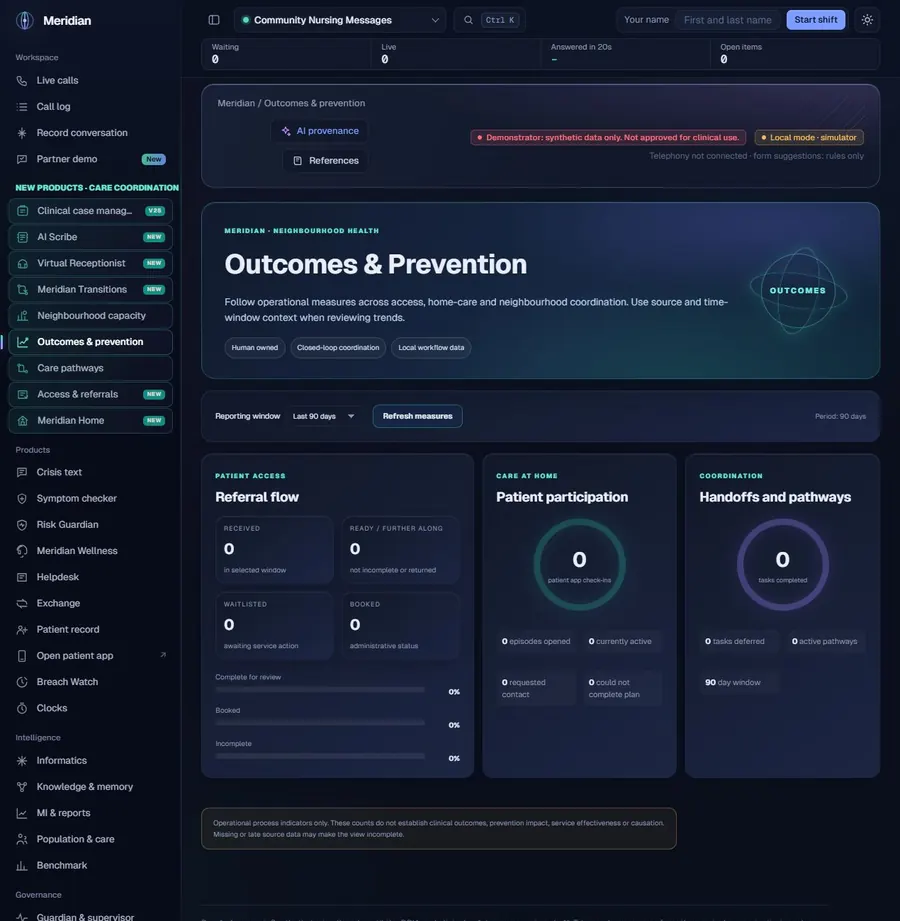This screenshot has height=921, width=900.
Task: Click the external link arrow for Open patient app
Action: pos(163,655)
